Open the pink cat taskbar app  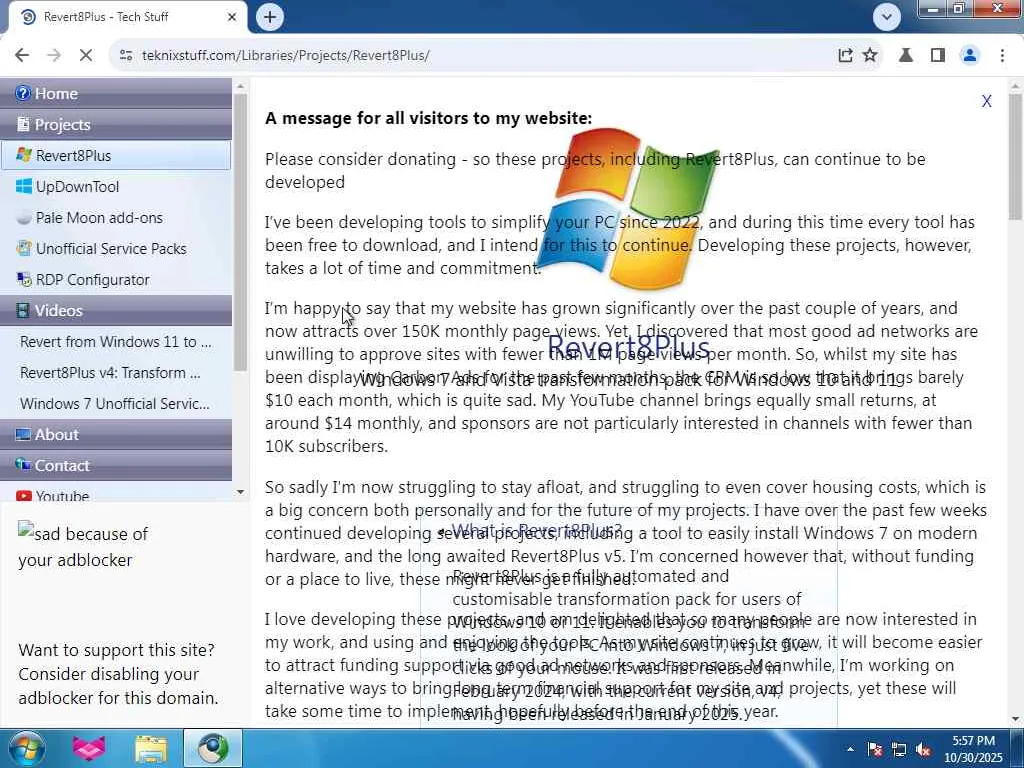click(89, 748)
